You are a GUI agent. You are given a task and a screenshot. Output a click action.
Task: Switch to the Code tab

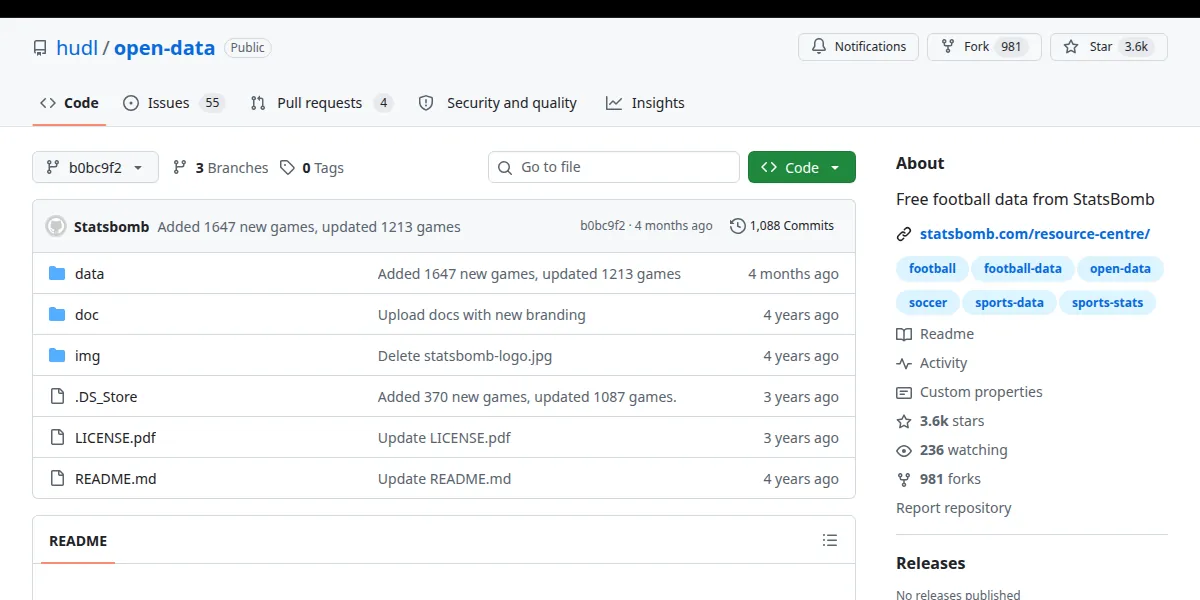(69, 103)
